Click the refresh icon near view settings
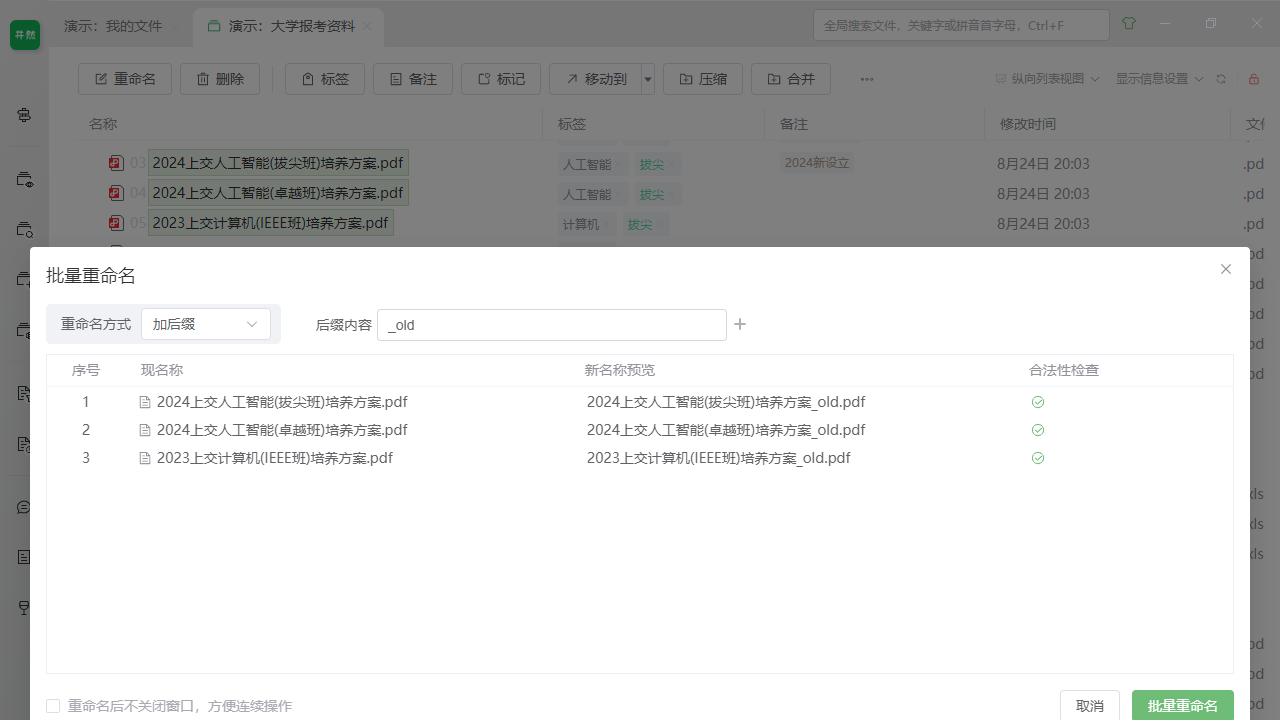 [1221, 78]
